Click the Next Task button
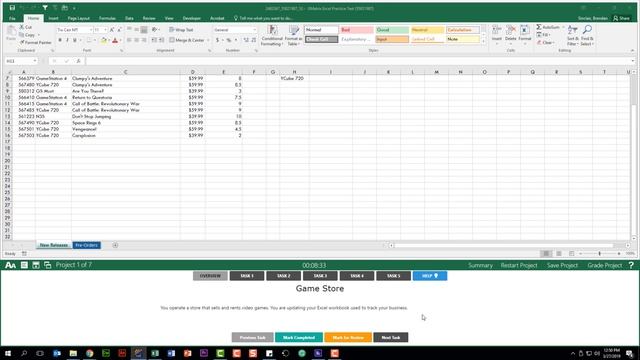This screenshot has width=640, height=360. [391, 338]
